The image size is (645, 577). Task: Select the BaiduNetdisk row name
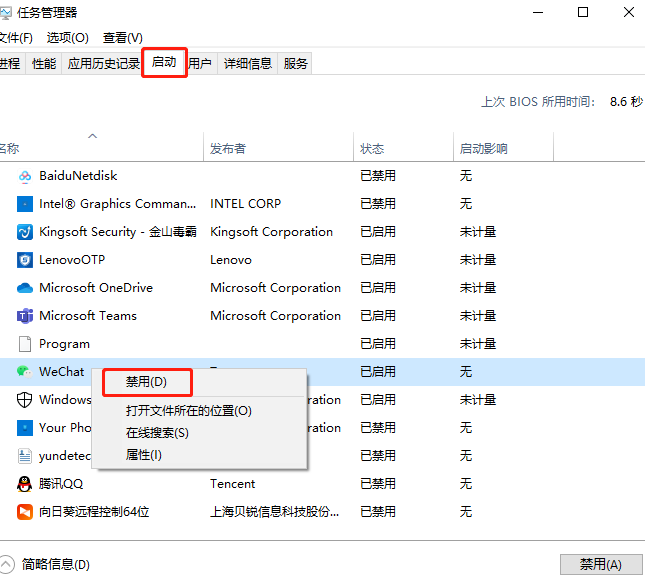point(78,176)
